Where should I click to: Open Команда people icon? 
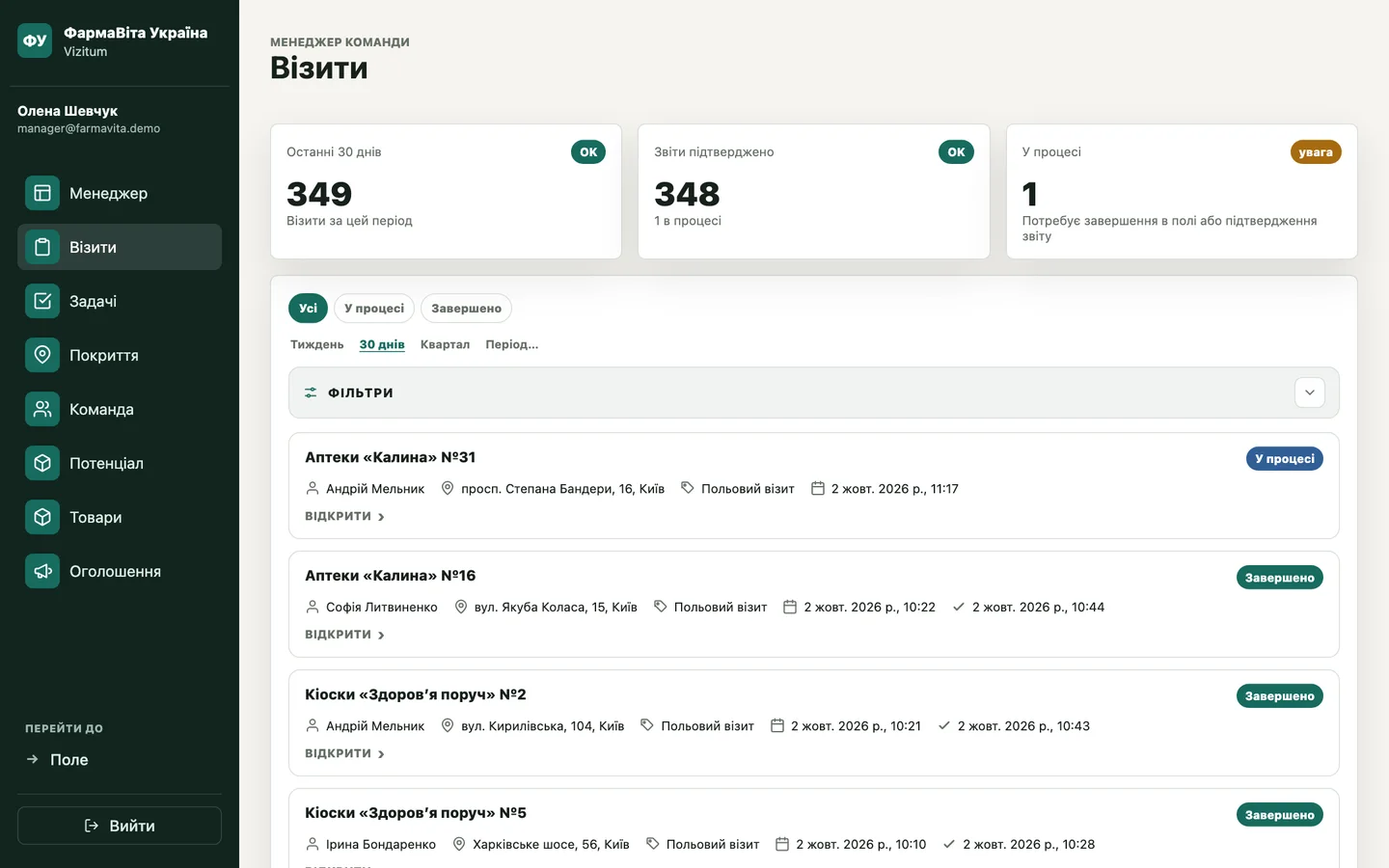click(x=42, y=409)
